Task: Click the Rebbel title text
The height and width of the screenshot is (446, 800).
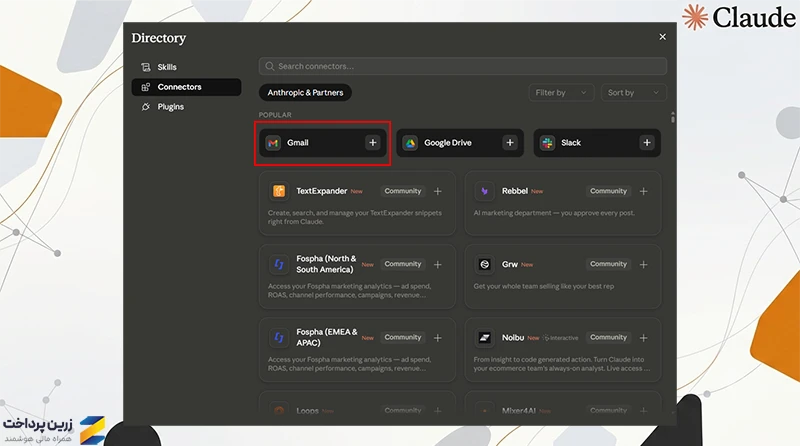Action: tap(514, 191)
